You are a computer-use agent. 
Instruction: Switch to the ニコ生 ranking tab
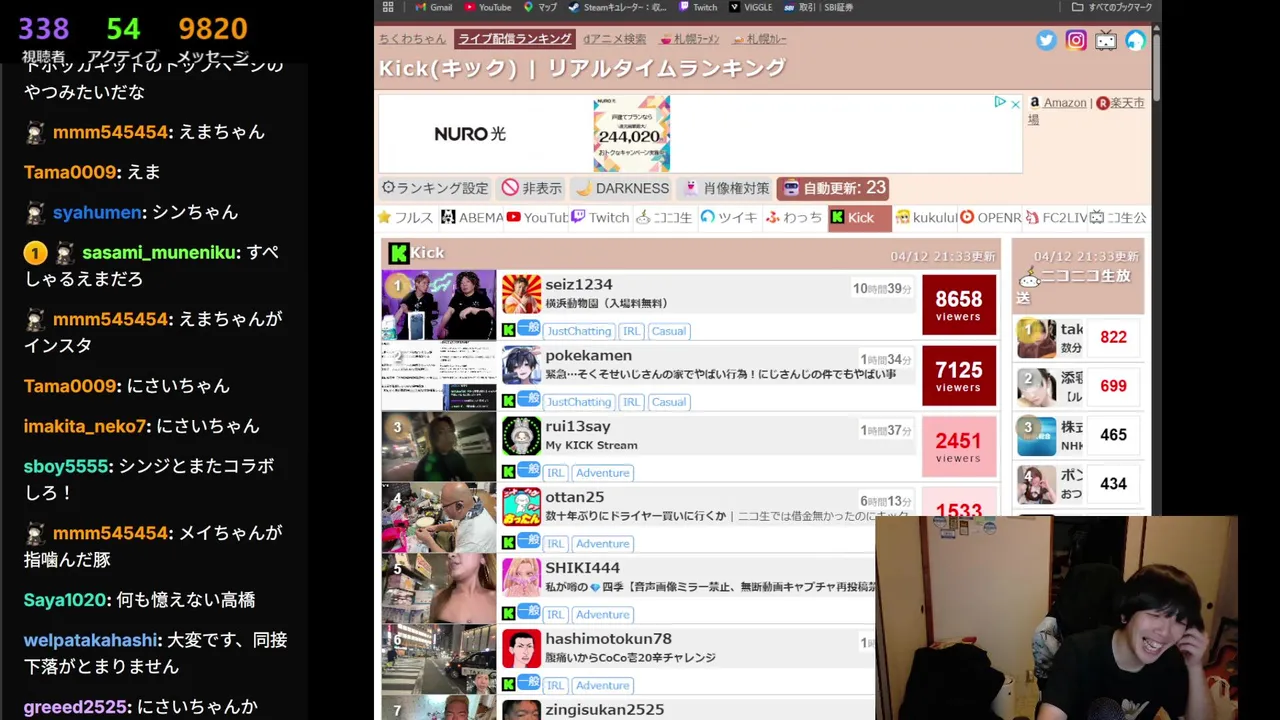(664, 217)
